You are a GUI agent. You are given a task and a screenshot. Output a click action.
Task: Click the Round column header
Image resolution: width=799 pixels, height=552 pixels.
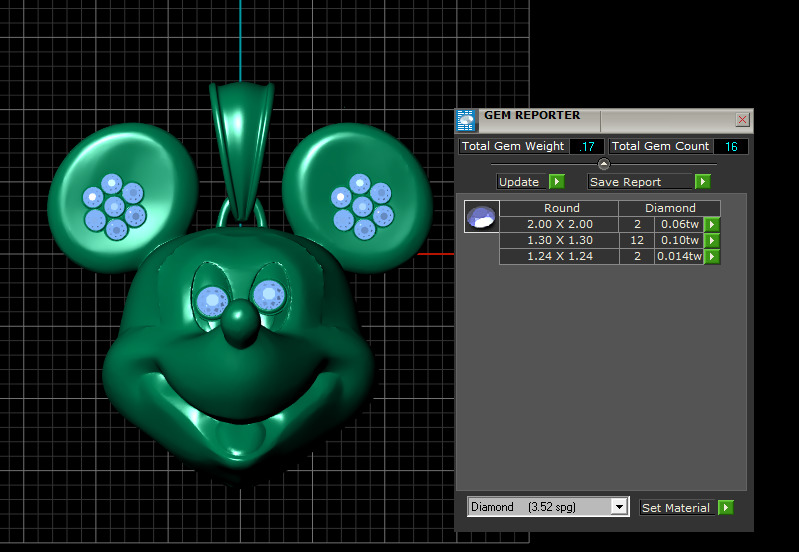coord(560,208)
